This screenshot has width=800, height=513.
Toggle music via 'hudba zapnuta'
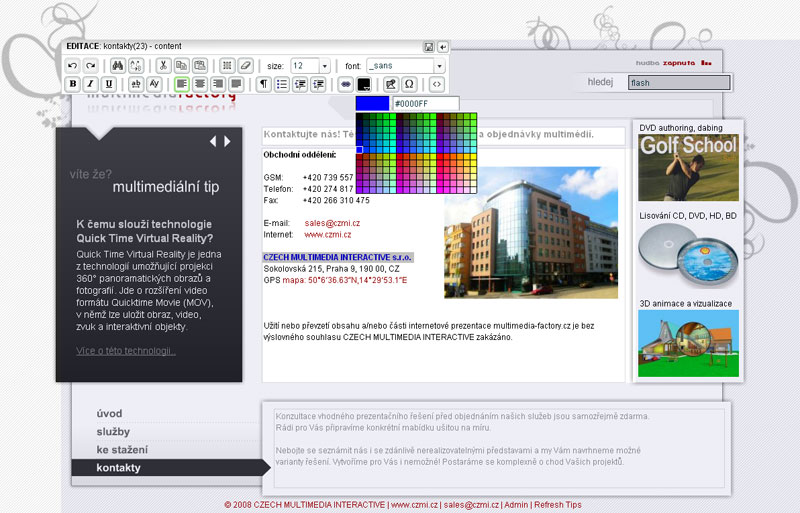coord(673,63)
